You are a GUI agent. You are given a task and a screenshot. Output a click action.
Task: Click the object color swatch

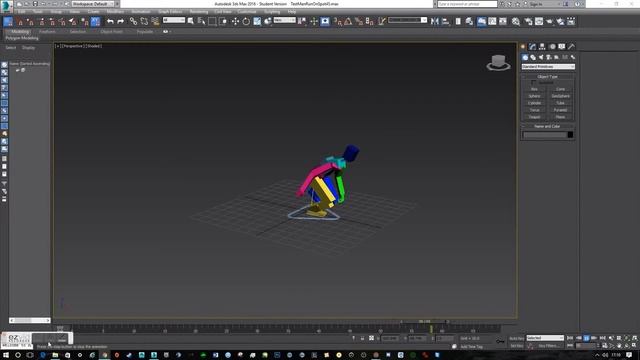click(570, 135)
